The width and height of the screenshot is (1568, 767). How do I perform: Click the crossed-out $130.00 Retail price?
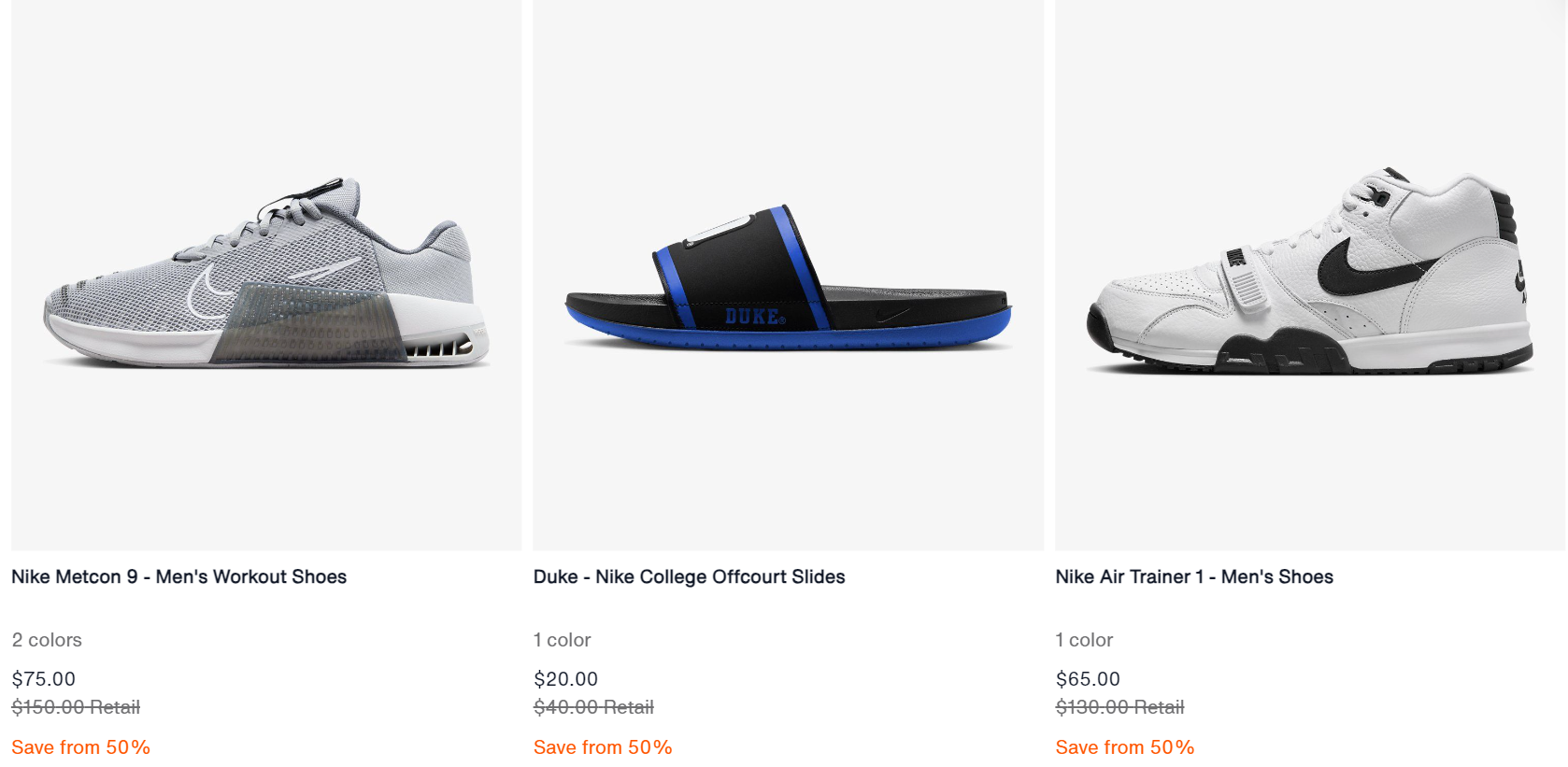point(1119,707)
